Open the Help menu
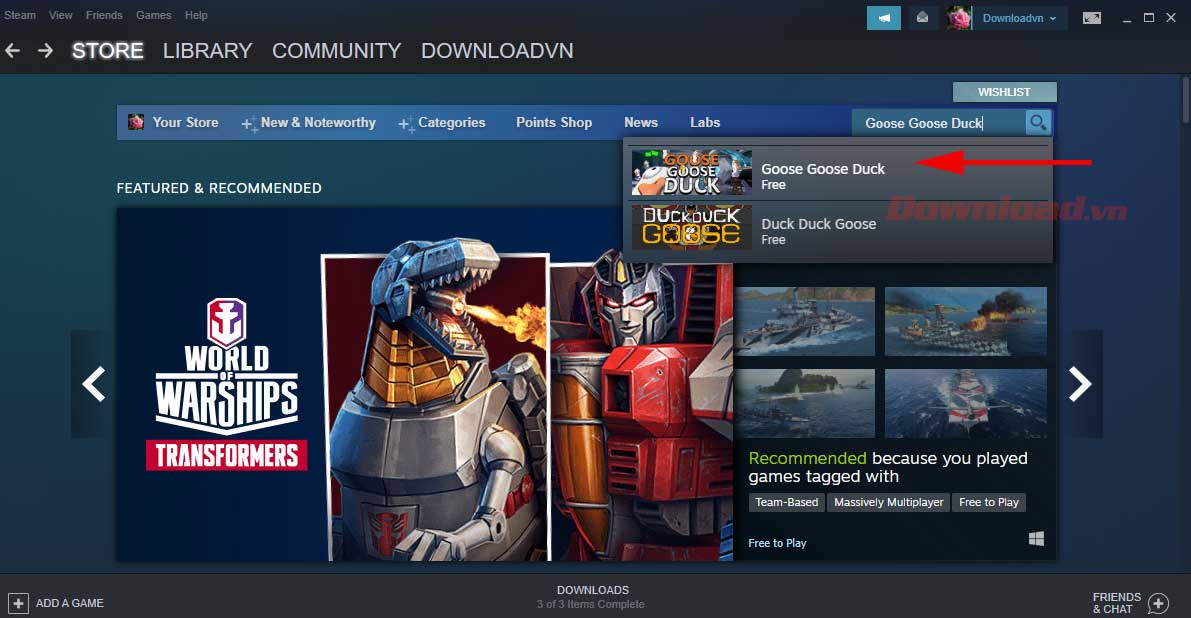The width and height of the screenshot is (1191, 618). coord(196,15)
